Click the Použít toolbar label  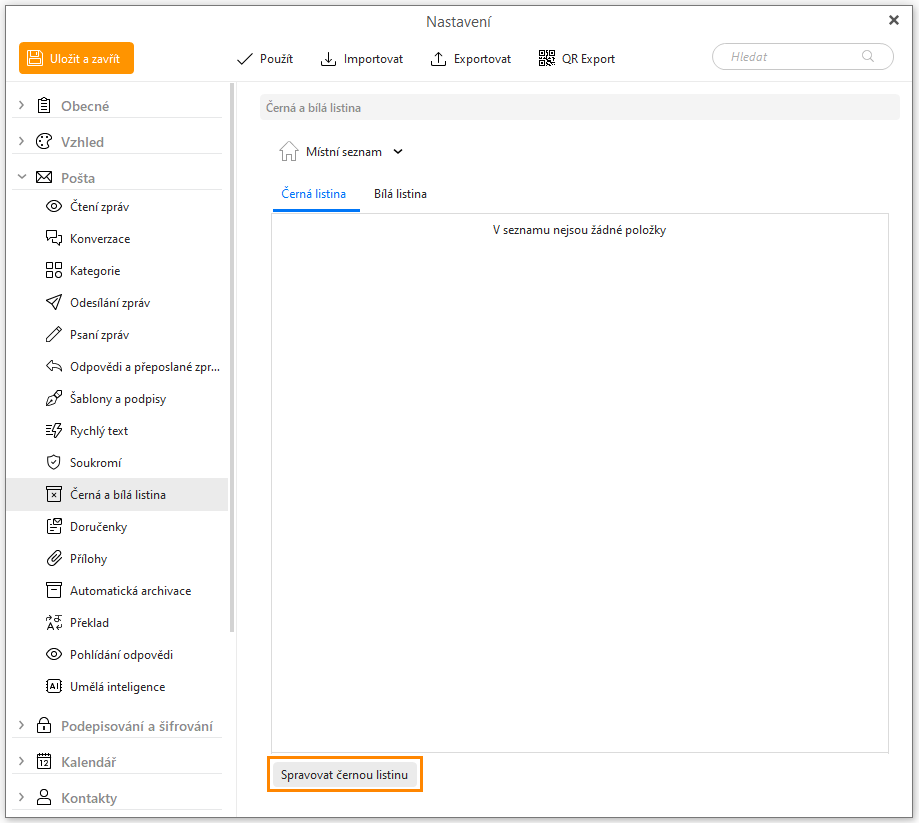click(277, 59)
